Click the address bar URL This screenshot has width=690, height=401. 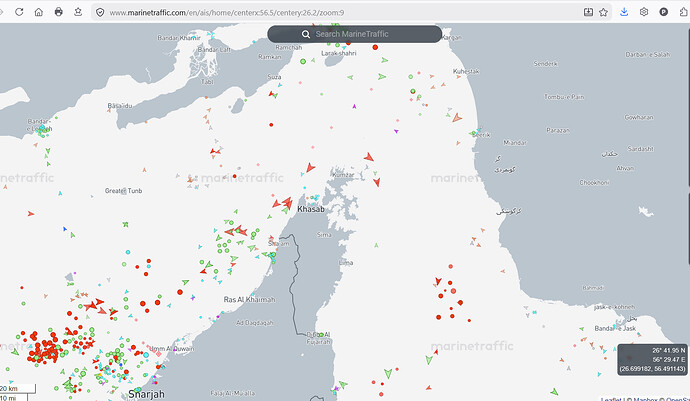(227, 13)
